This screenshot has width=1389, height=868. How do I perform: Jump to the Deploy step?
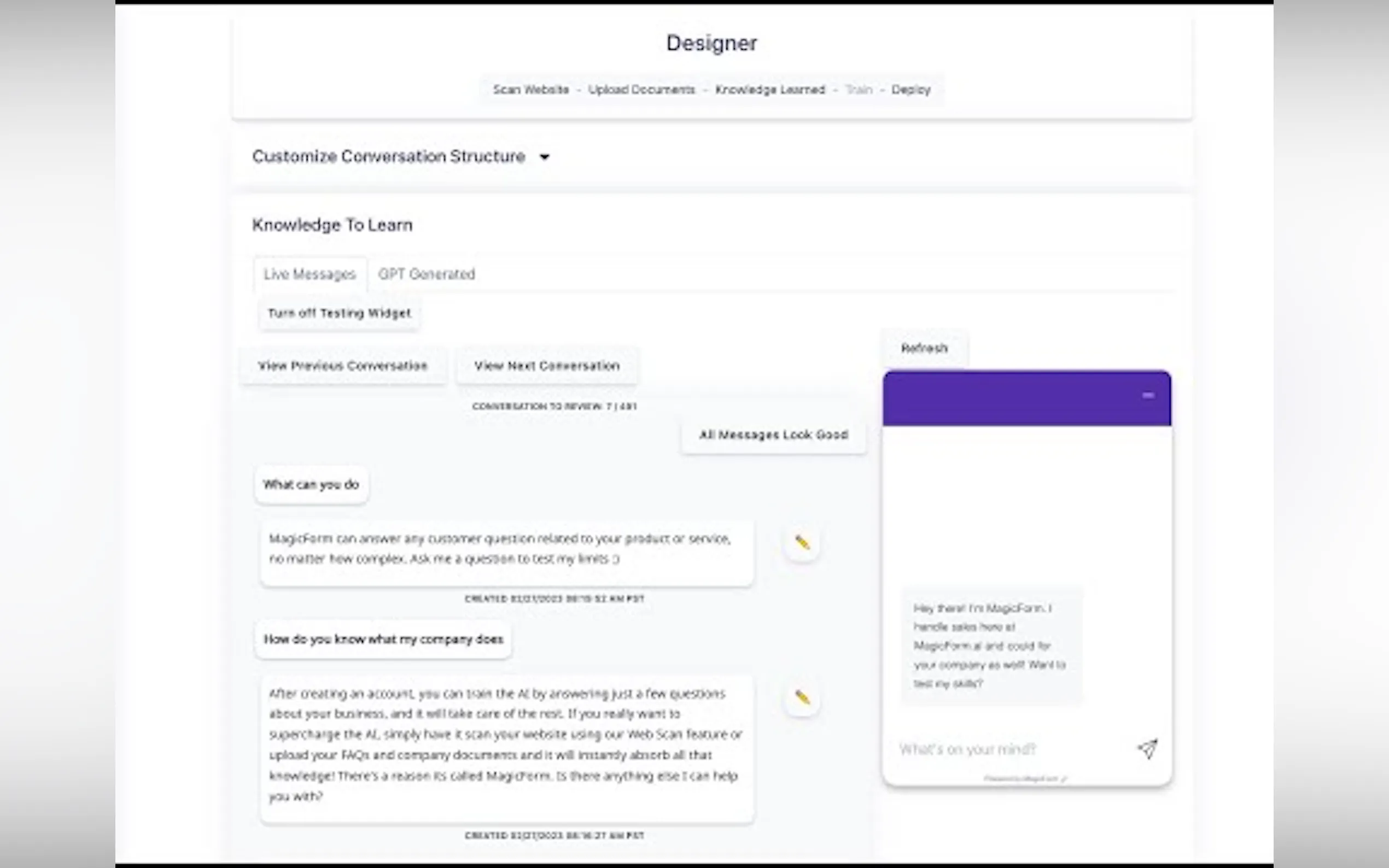pyautogui.click(x=911, y=90)
